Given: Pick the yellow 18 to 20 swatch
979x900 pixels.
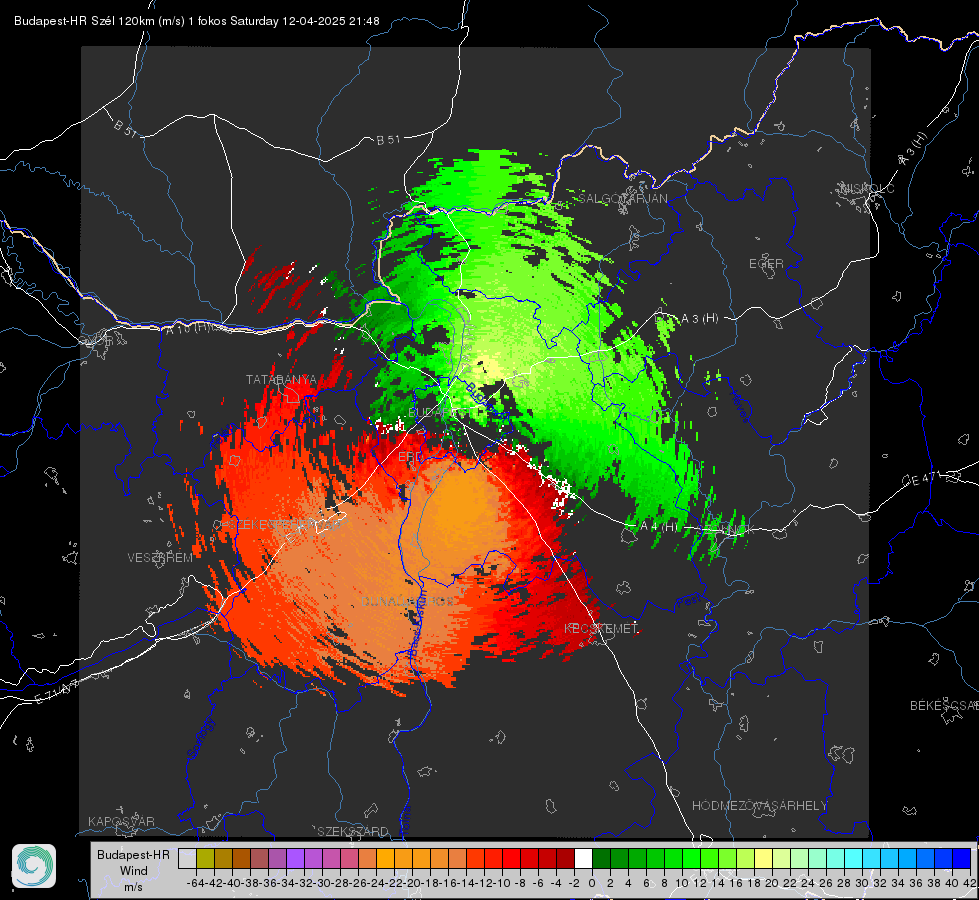Looking at the screenshot, I should click(x=763, y=858).
